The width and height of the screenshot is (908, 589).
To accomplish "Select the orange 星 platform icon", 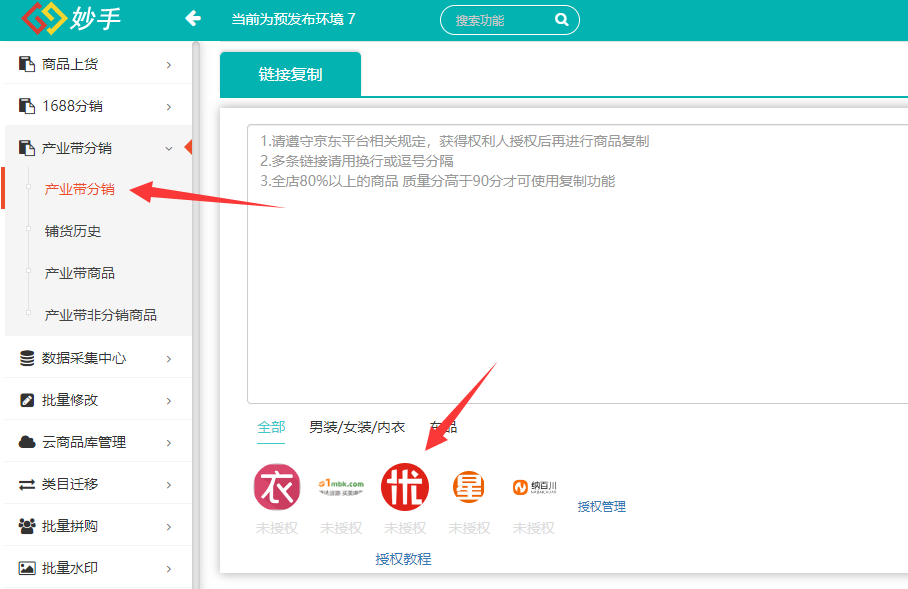I will 469,487.
